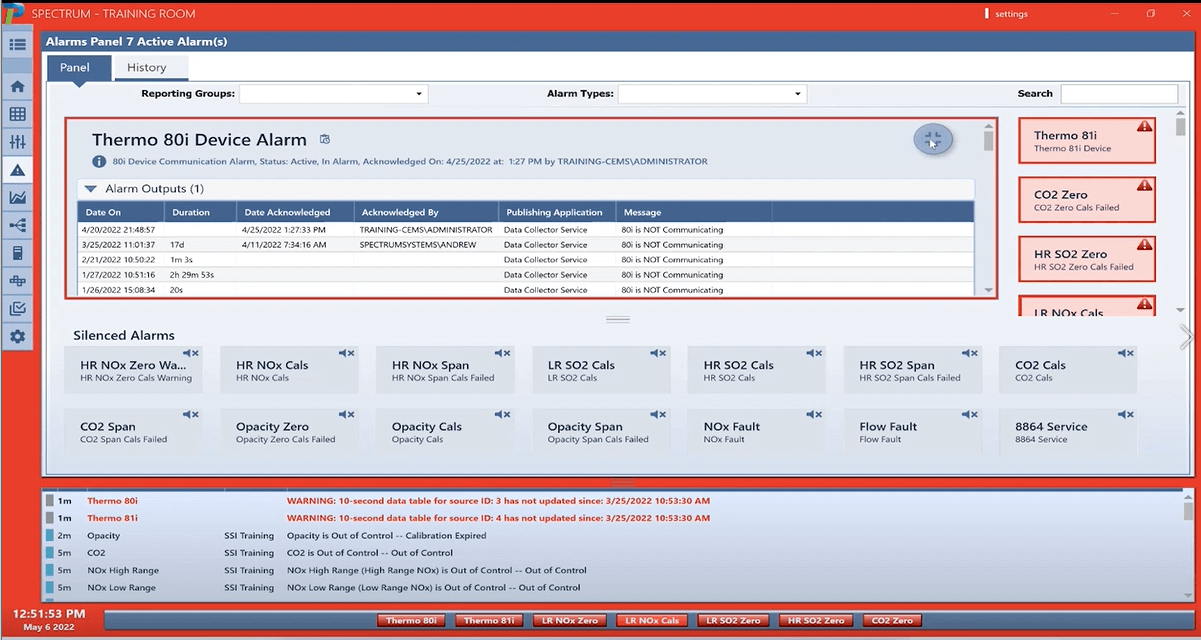1201x640 pixels.
Task: Go to Home in sidebar
Action: click(17, 86)
